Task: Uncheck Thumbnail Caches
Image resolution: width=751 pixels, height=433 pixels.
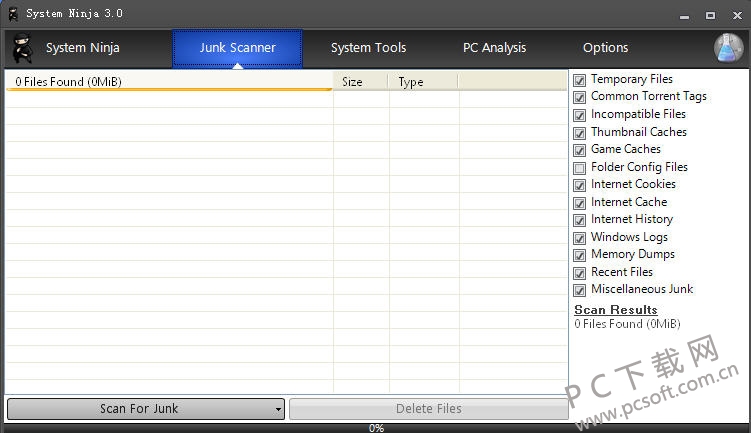Action: click(x=580, y=133)
